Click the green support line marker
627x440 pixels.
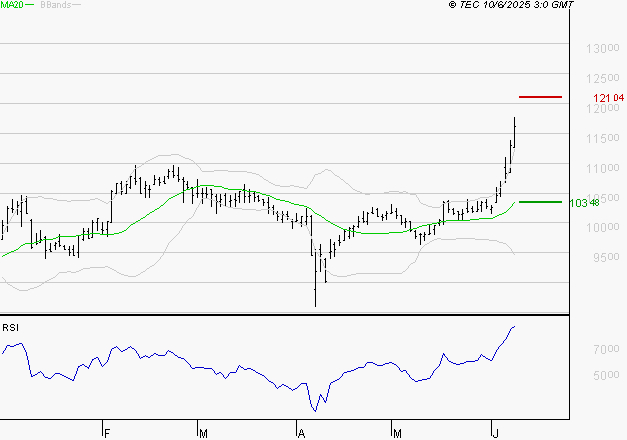click(540, 202)
